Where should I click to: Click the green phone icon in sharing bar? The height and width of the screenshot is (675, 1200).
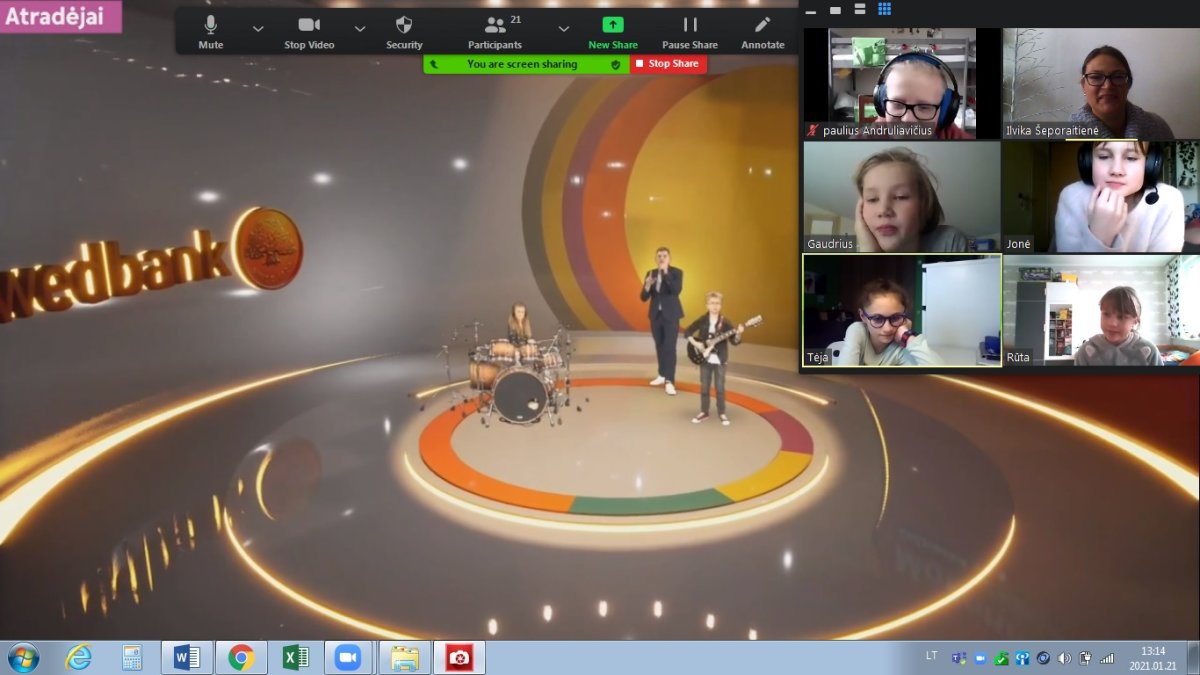434,64
